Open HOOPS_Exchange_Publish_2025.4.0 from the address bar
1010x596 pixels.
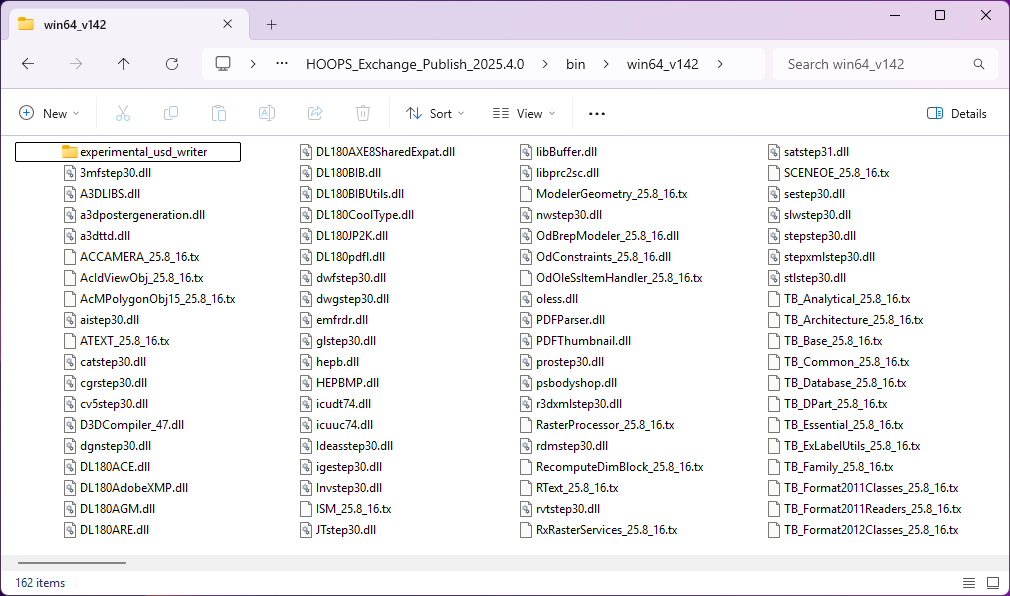[x=414, y=63]
